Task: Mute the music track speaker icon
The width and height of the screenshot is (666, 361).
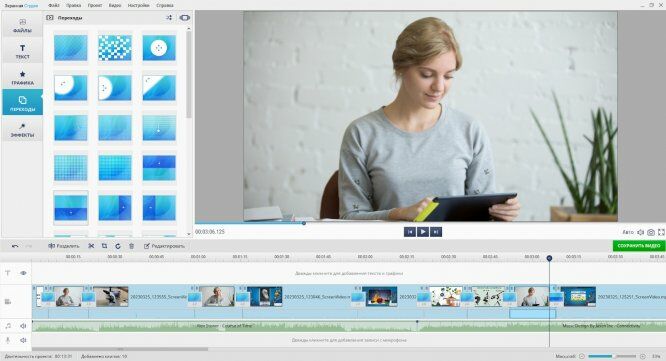Action: click(x=23, y=326)
